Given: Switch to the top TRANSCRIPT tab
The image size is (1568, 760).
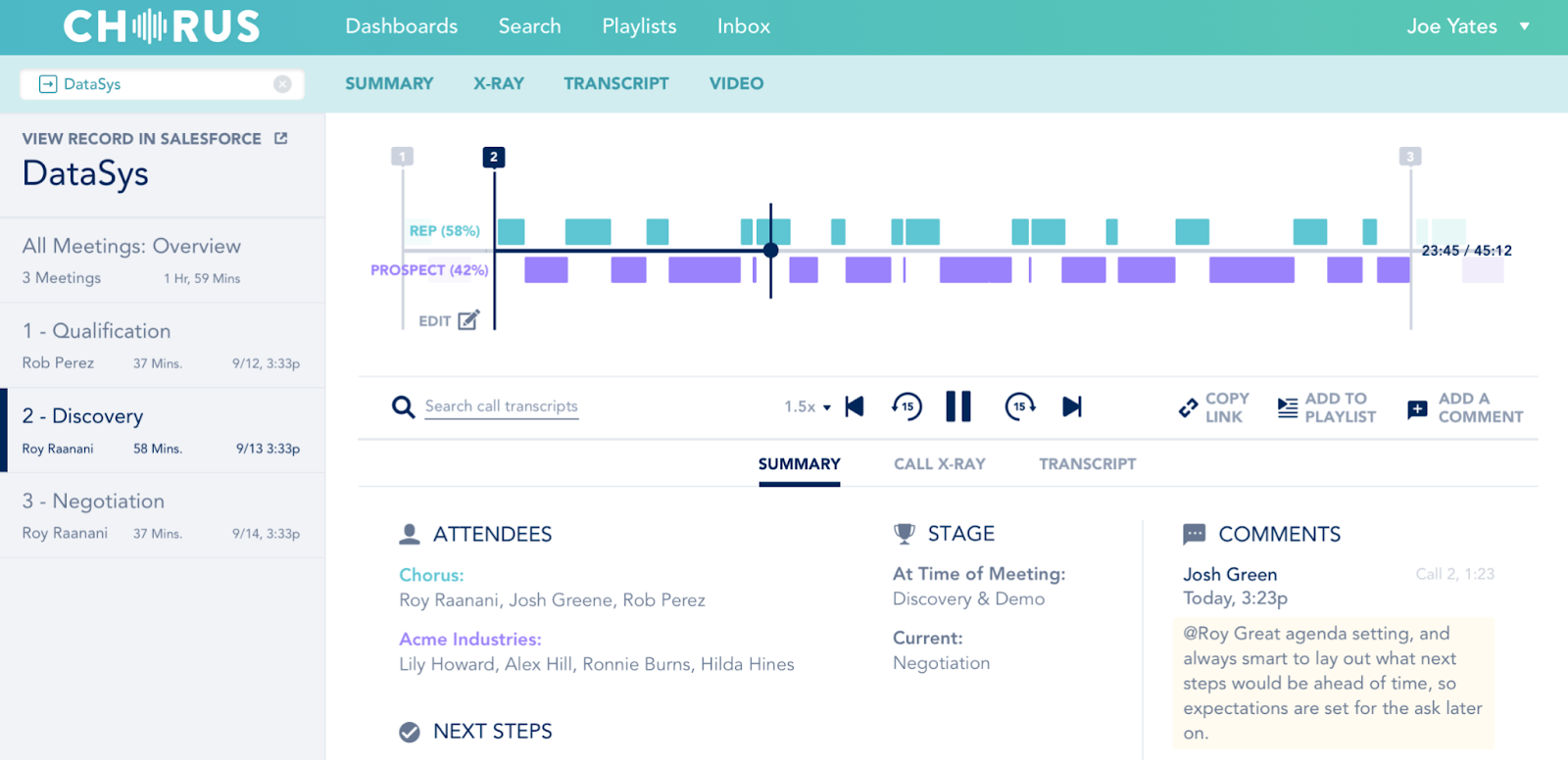Looking at the screenshot, I should click(616, 83).
